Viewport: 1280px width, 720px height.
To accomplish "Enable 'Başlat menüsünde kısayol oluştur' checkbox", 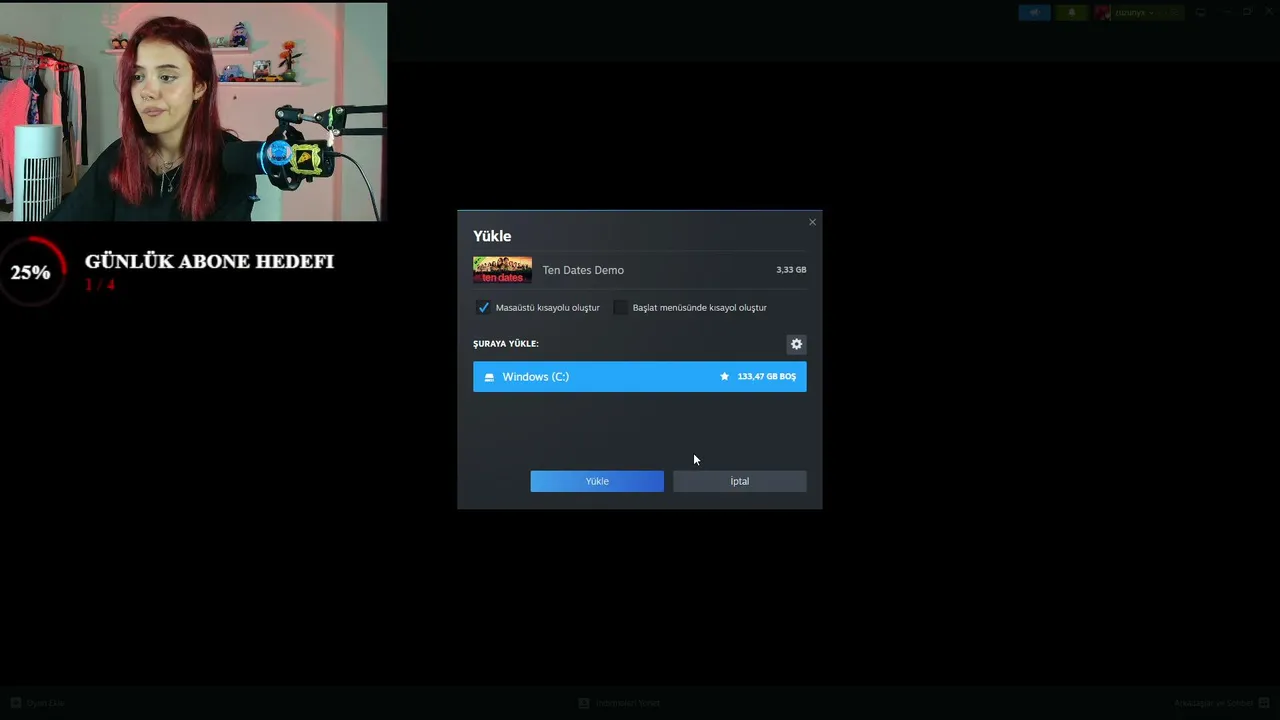I will click(x=620, y=308).
